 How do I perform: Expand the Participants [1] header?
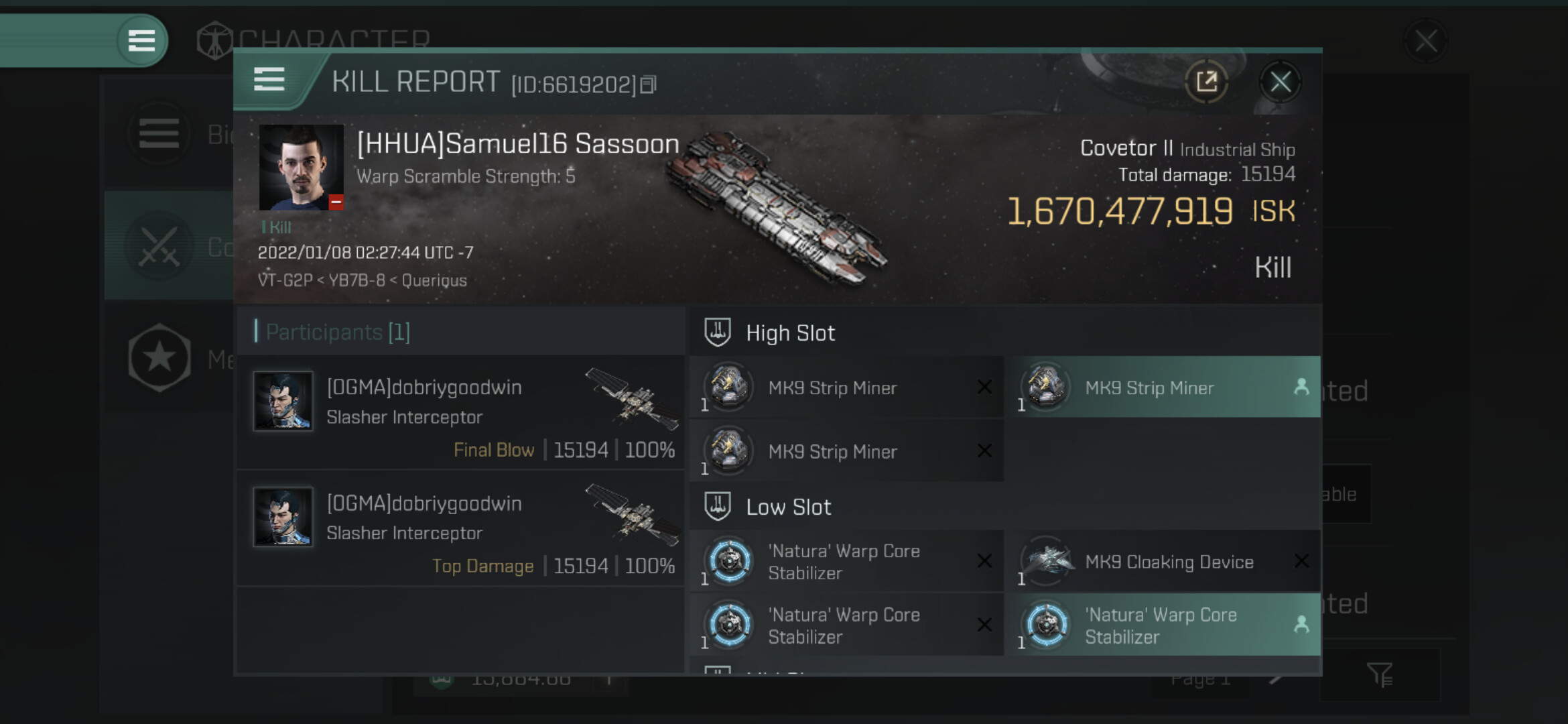pyautogui.click(x=338, y=332)
